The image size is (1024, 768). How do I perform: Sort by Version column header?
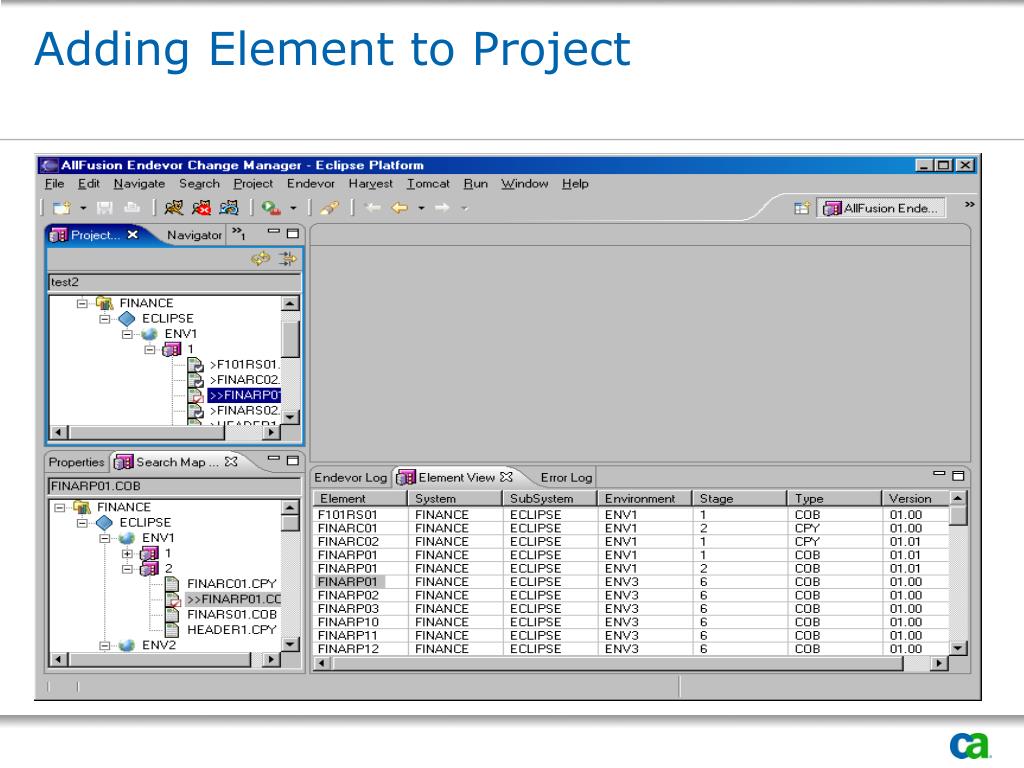point(915,498)
